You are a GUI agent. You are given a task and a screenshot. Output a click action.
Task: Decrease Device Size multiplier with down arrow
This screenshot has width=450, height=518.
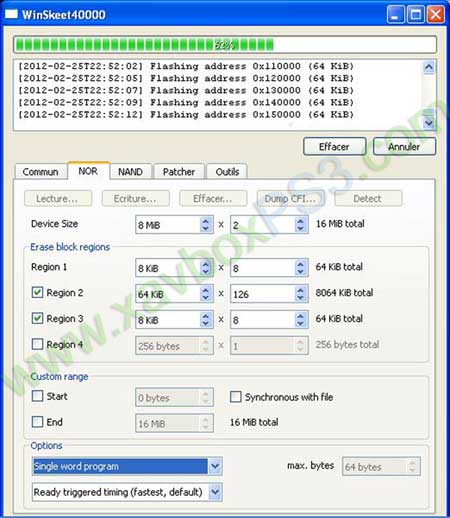point(301,229)
